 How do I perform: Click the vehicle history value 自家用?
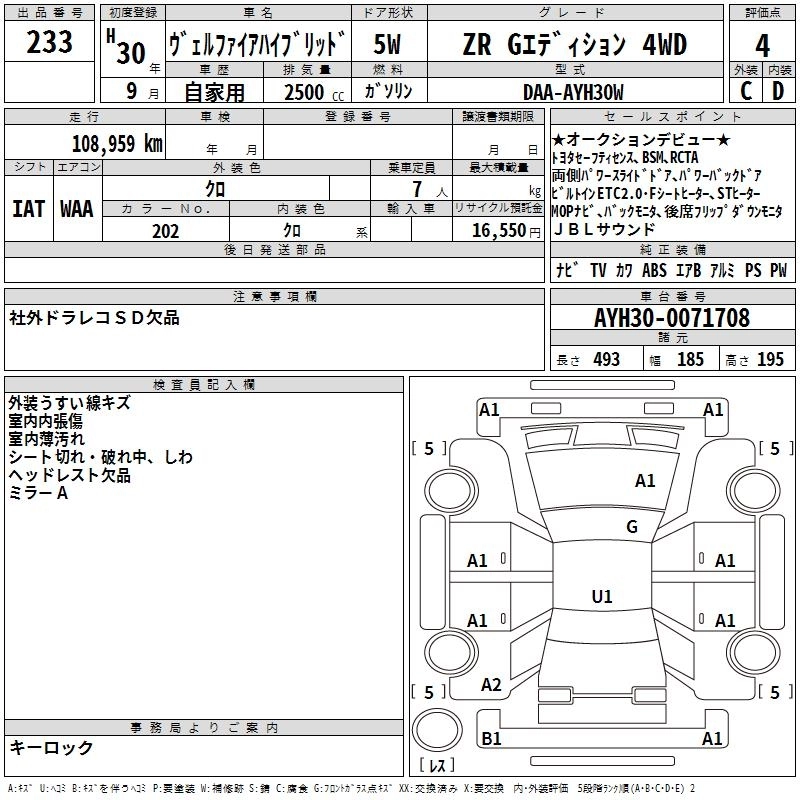click(214, 92)
